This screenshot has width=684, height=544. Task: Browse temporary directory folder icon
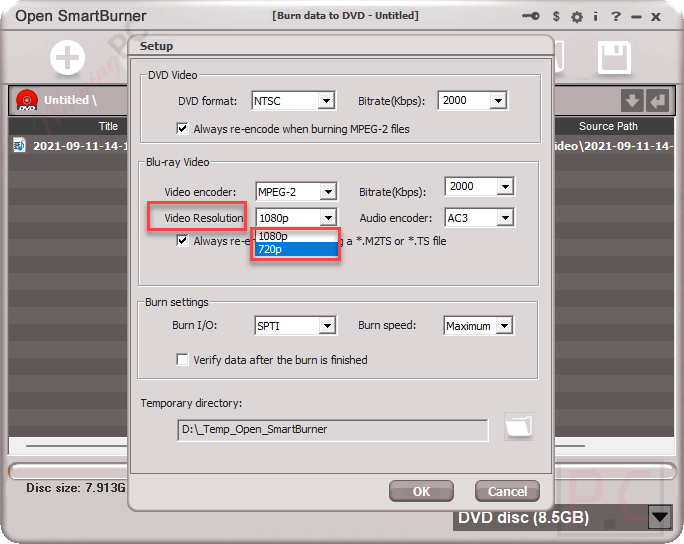point(519,426)
